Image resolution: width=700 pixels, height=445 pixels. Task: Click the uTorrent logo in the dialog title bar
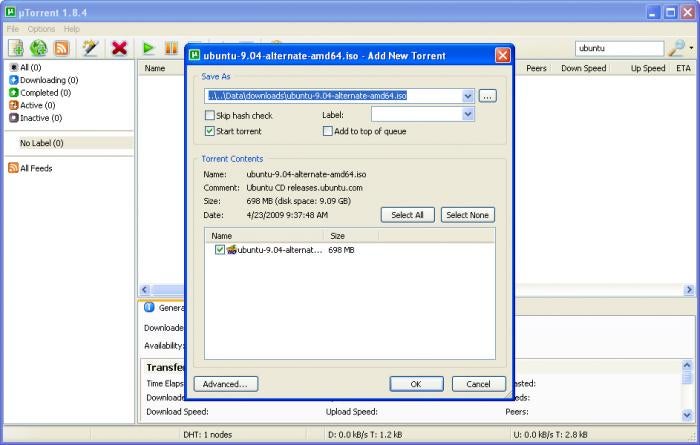[x=195, y=55]
